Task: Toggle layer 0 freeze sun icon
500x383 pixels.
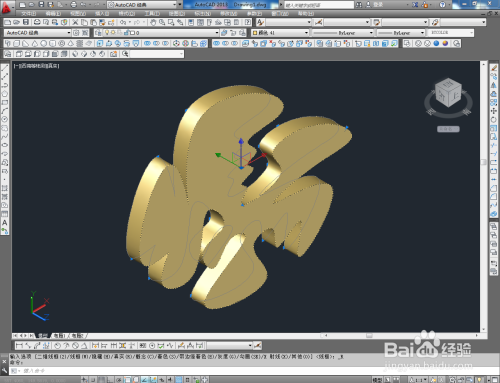Action: [113, 33]
